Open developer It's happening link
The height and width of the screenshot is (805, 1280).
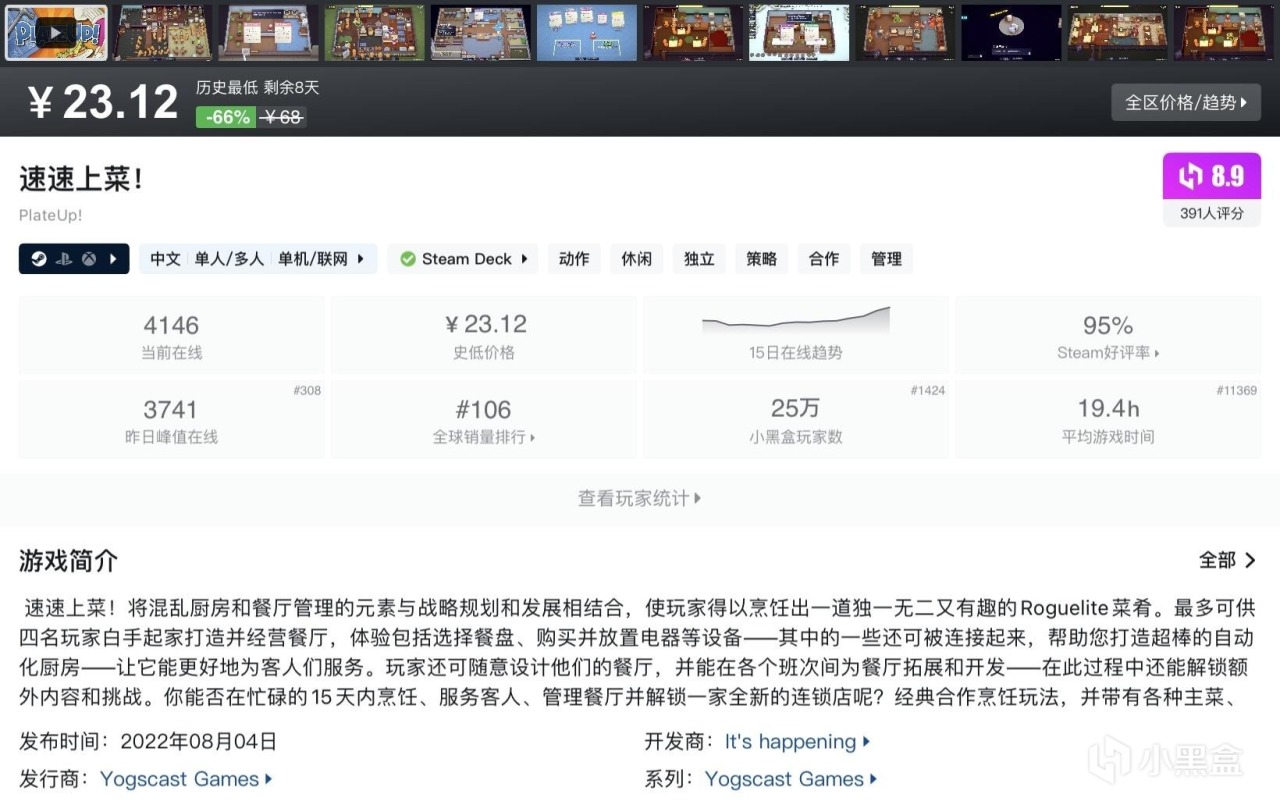pyautogui.click(x=797, y=742)
